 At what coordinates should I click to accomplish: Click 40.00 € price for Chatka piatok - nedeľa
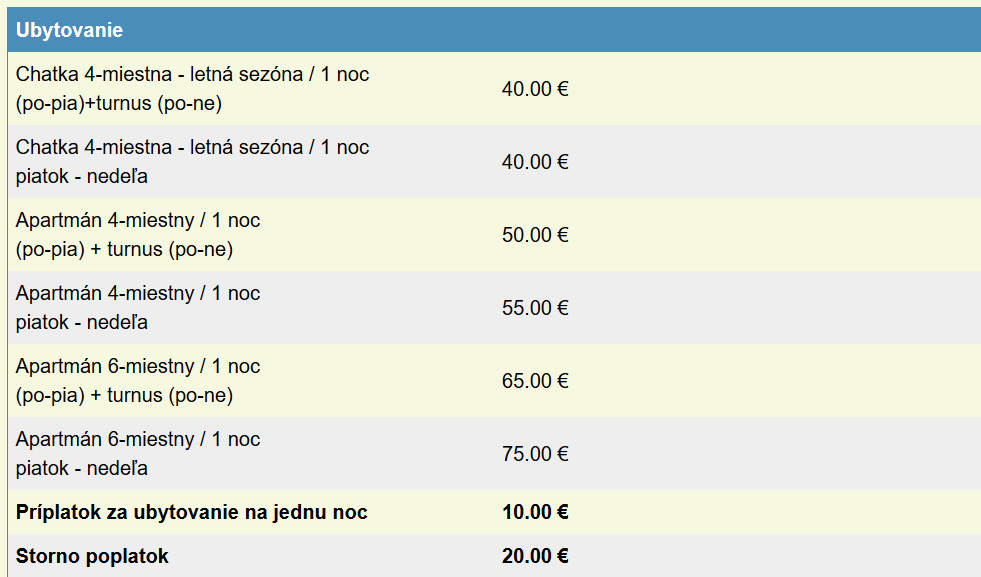[x=535, y=162]
